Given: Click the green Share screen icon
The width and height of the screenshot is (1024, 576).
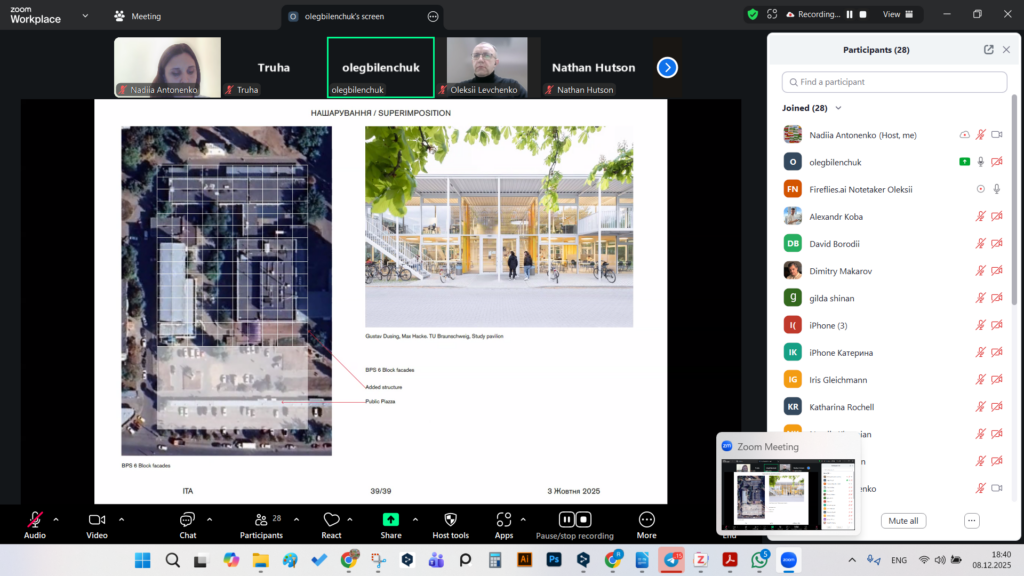Looking at the screenshot, I should tap(391, 519).
